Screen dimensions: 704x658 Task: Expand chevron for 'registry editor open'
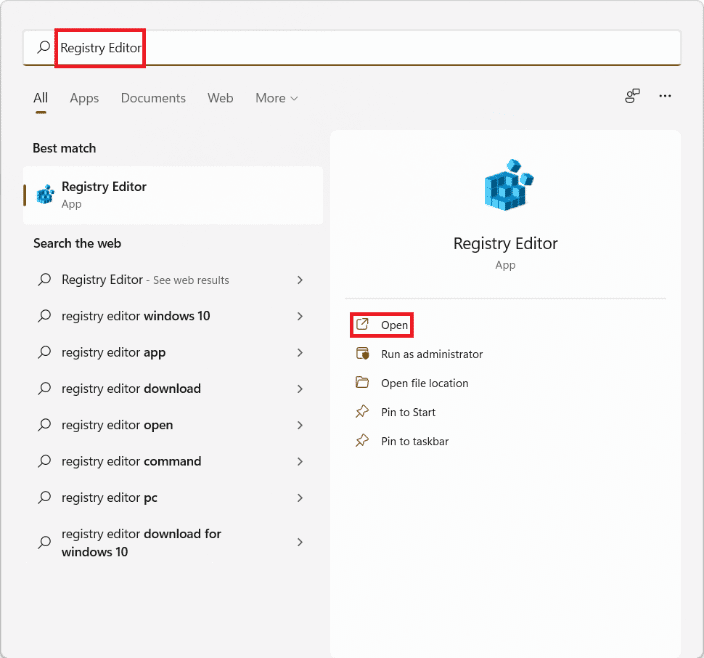[300, 426]
